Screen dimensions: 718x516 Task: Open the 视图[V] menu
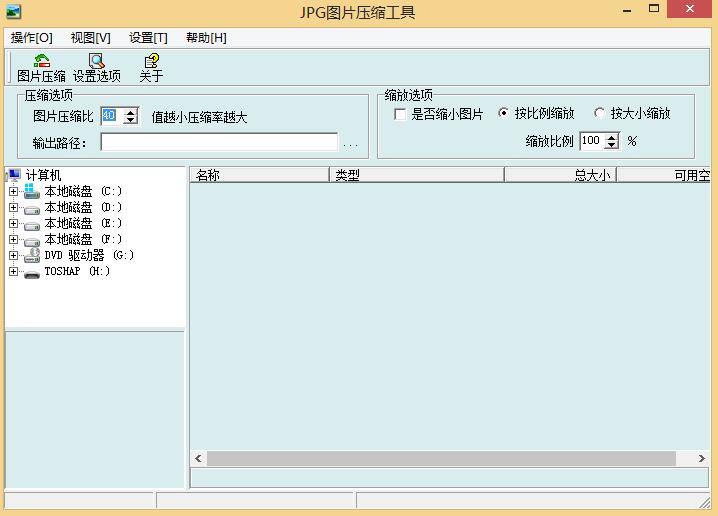(91, 38)
